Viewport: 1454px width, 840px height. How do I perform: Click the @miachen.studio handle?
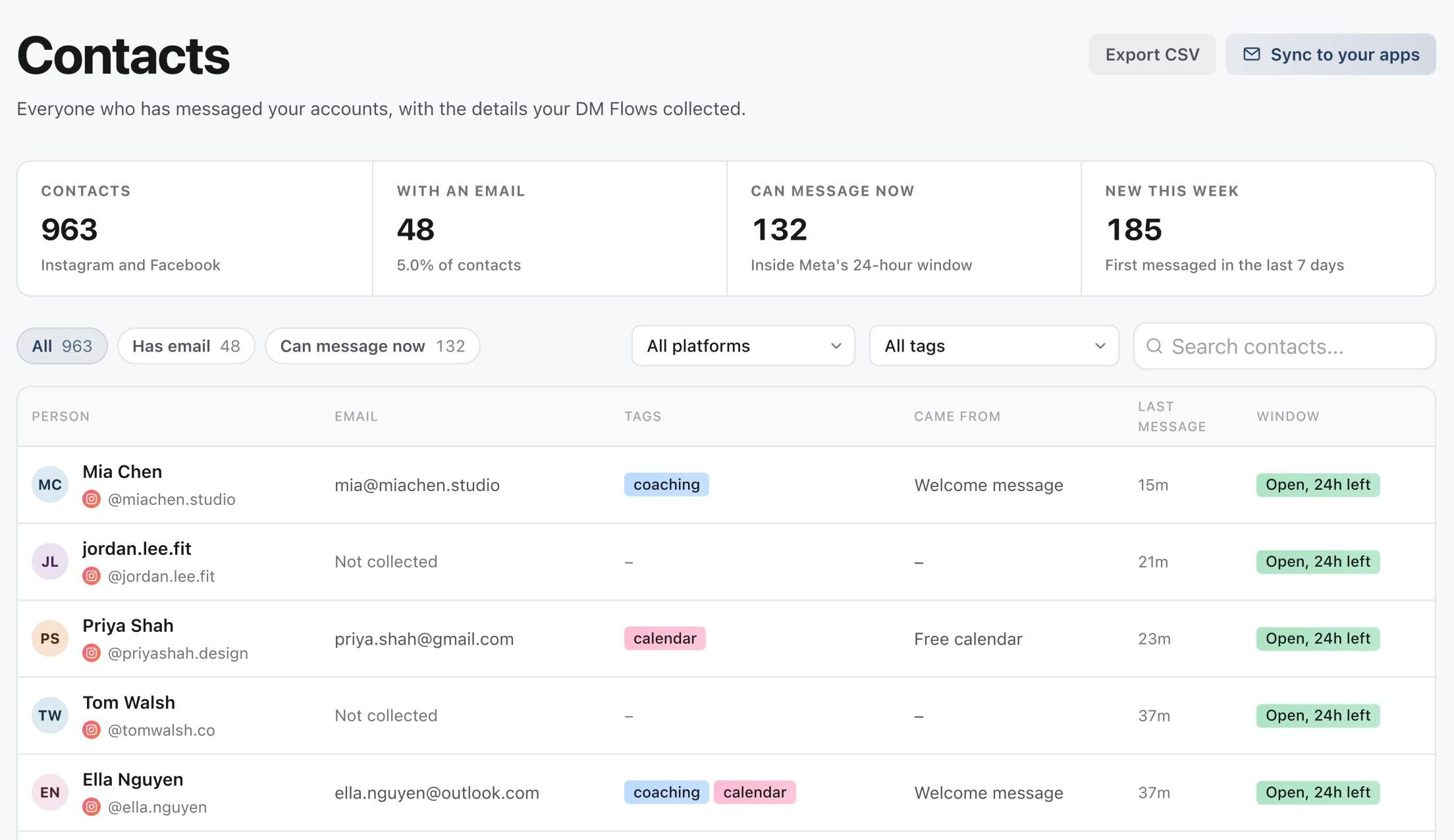pyautogui.click(x=171, y=500)
